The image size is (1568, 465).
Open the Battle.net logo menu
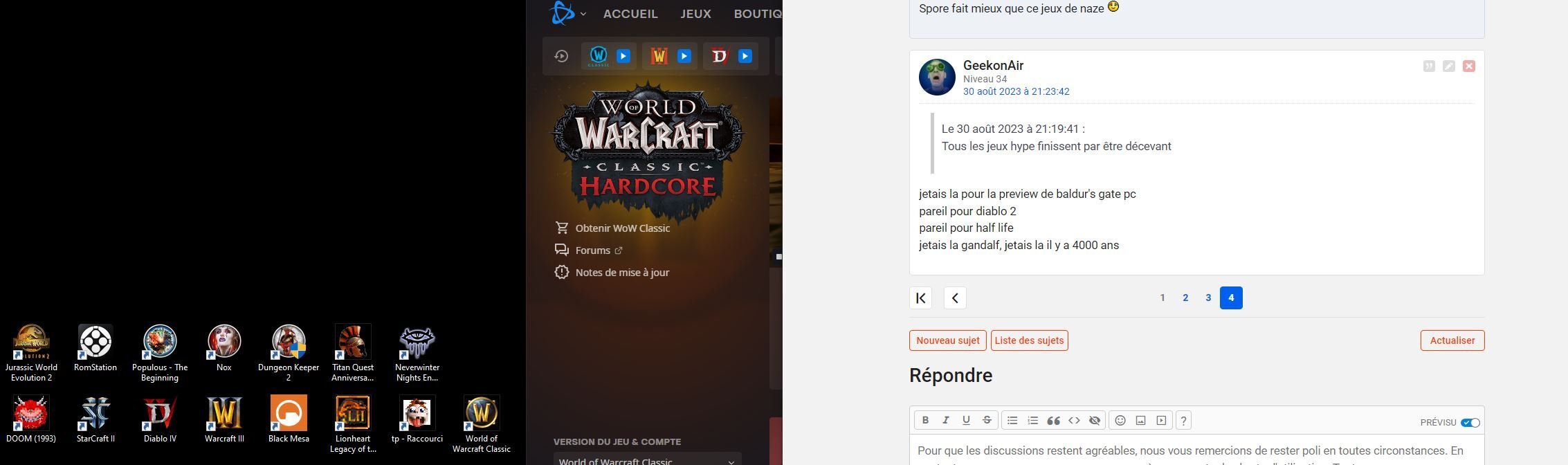point(567,13)
